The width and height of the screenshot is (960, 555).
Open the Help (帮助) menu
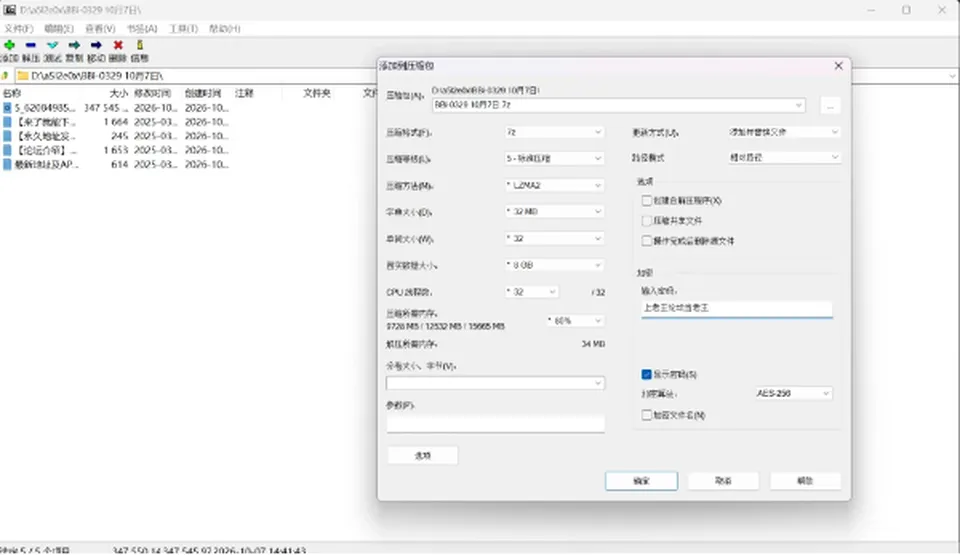point(225,29)
